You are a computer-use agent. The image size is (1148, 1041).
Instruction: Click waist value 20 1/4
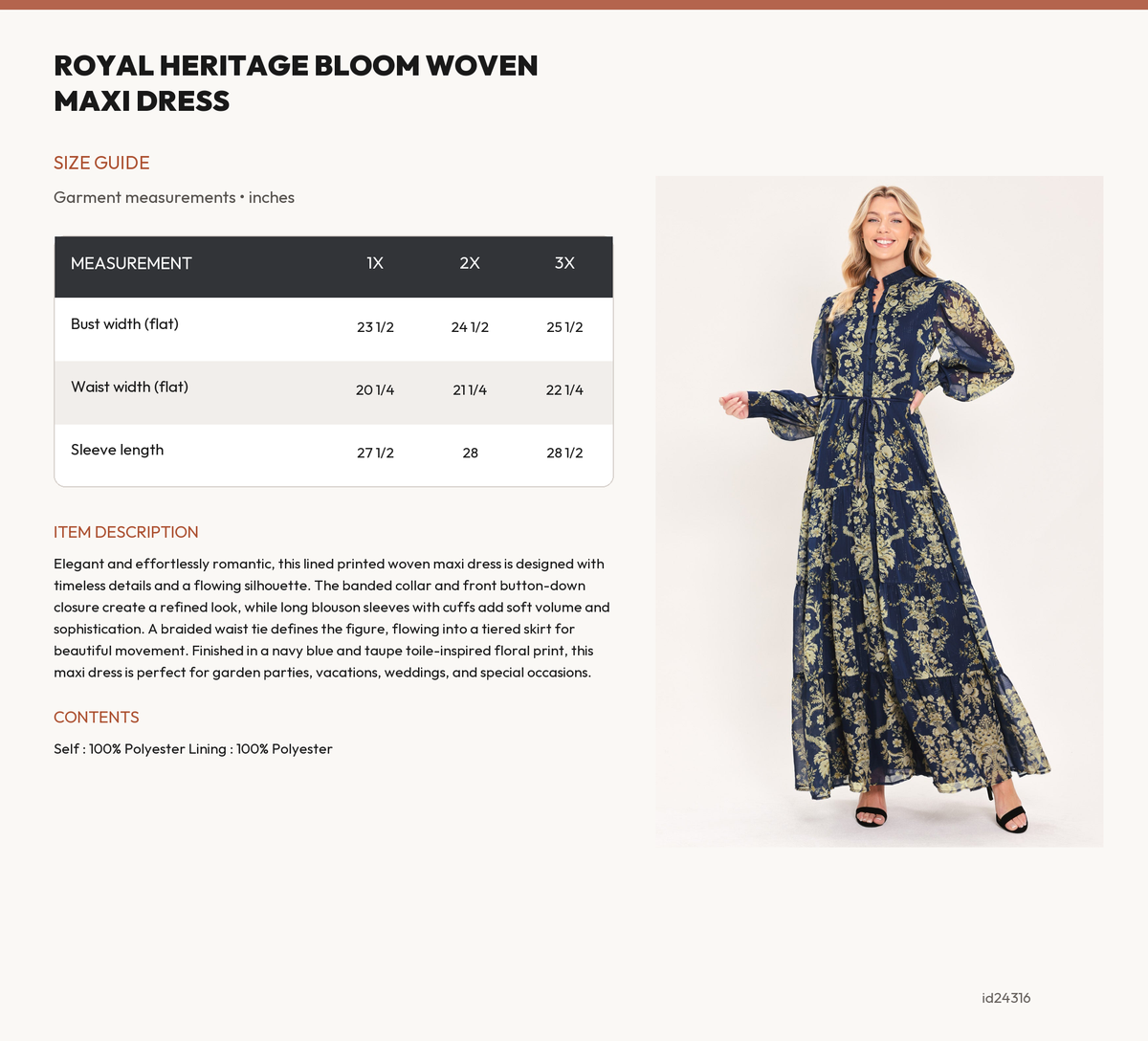pos(375,390)
